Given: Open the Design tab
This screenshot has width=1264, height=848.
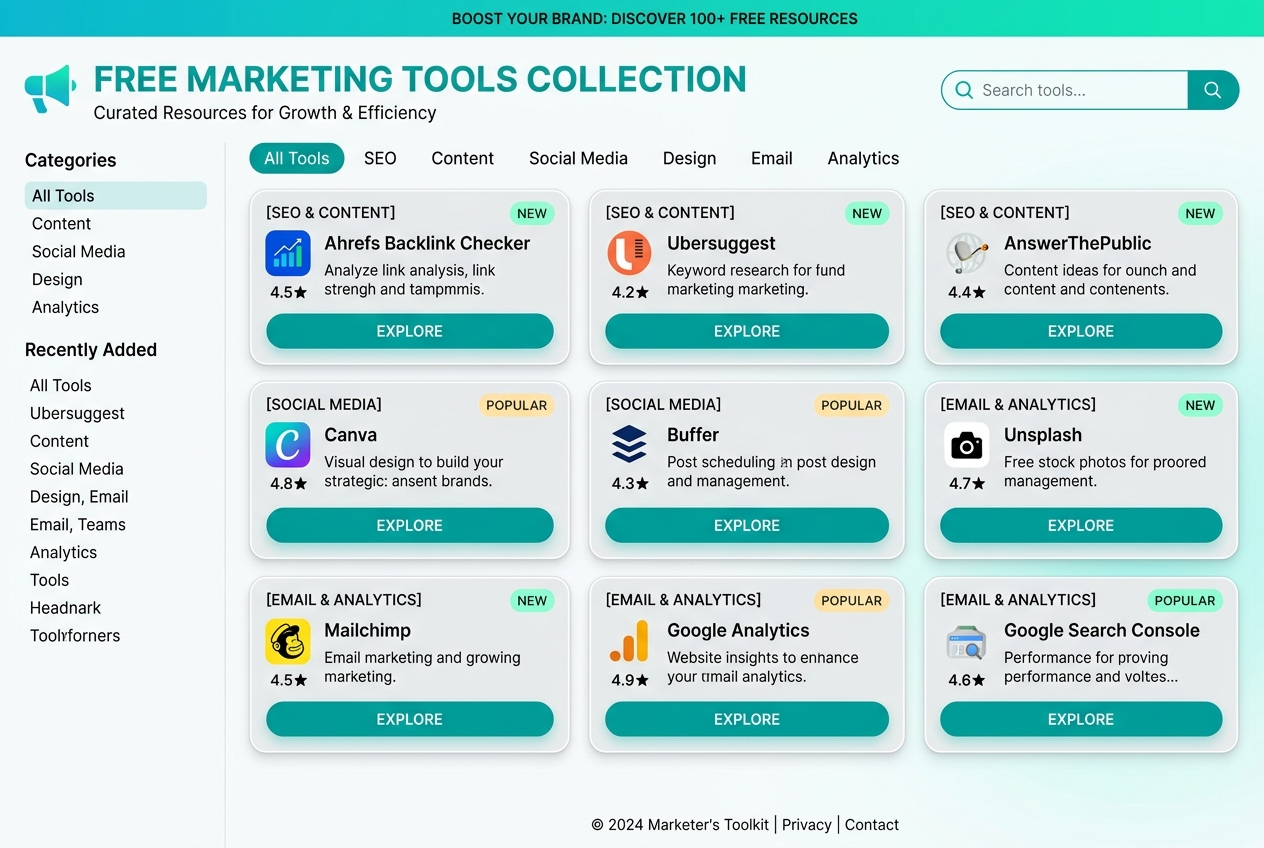Looking at the screenshot, I should 689,158.
